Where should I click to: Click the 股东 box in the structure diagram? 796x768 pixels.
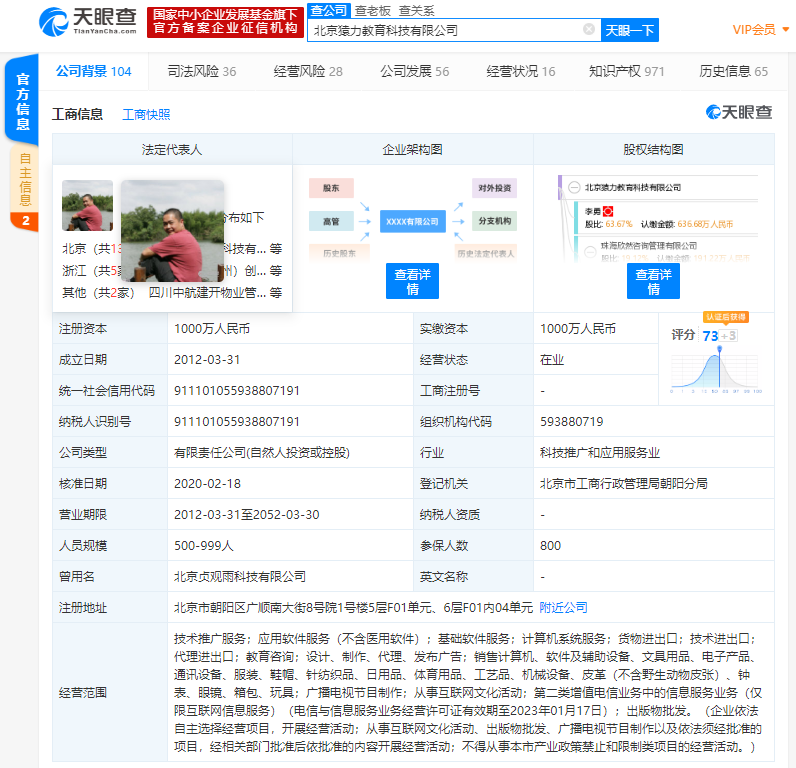(331, 188)
